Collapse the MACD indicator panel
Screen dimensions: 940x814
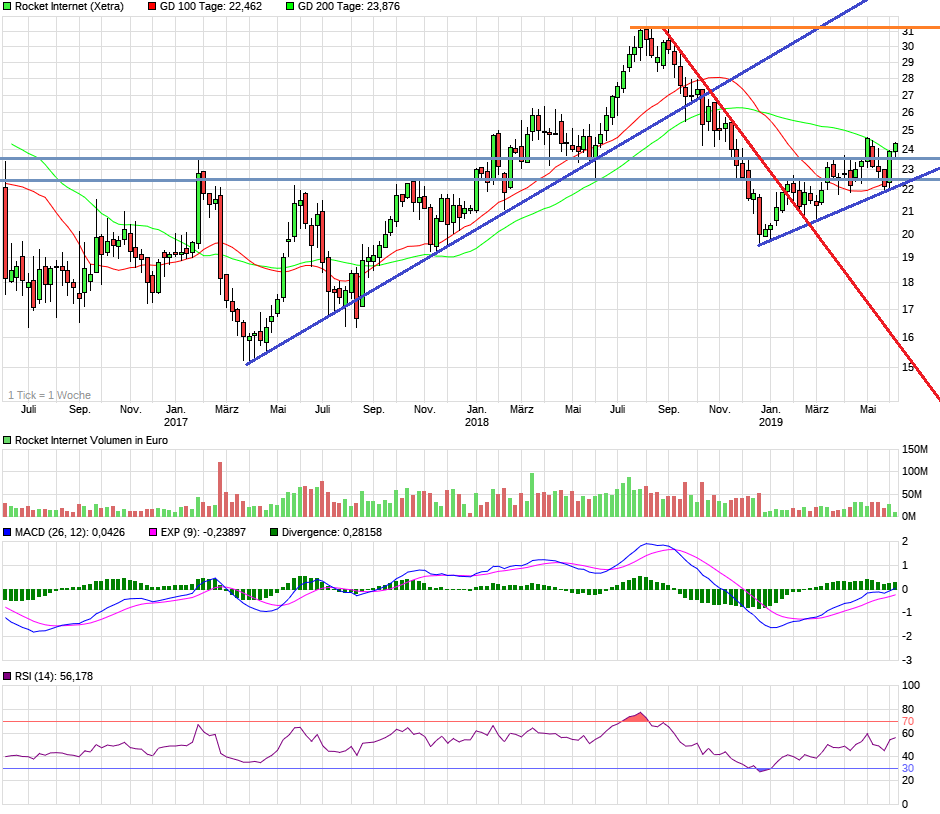8,532
